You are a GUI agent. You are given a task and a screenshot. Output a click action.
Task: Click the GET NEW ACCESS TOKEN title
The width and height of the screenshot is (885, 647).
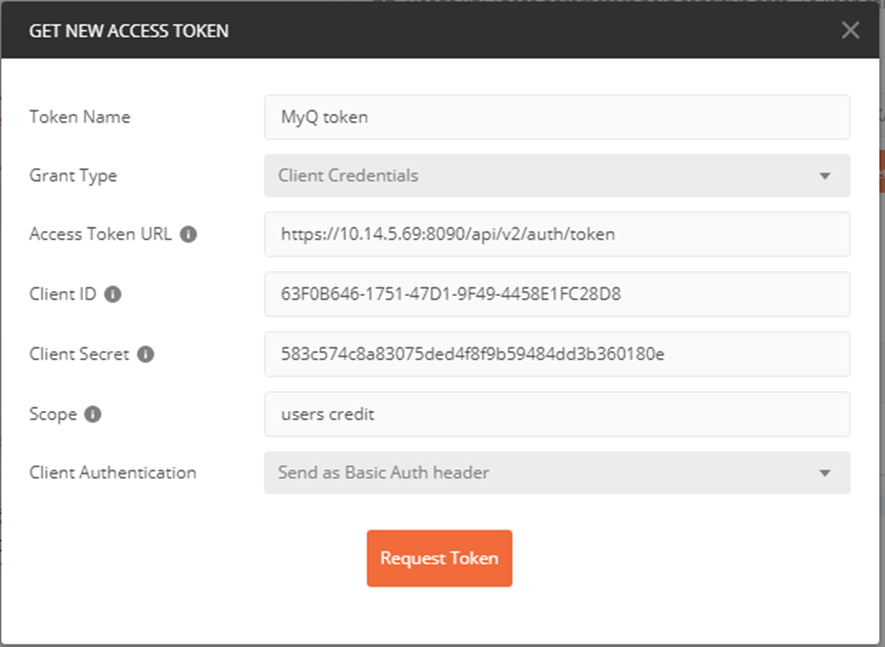[x=129, y=30]
